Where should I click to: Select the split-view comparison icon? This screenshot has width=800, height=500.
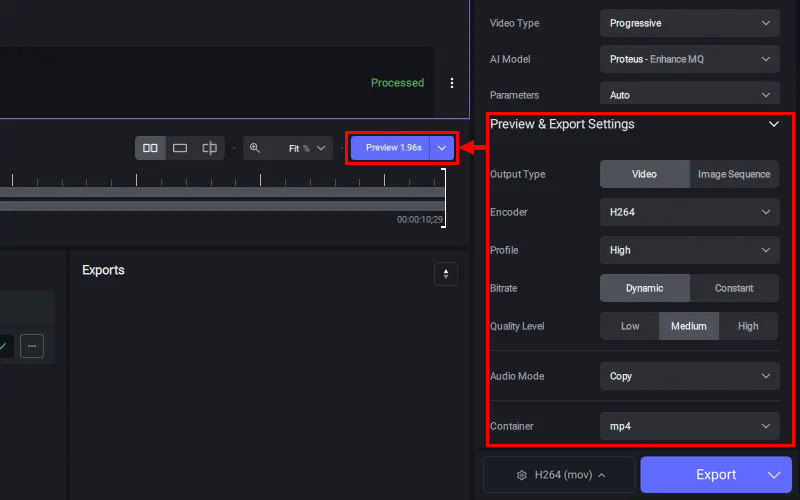point(210,148)
